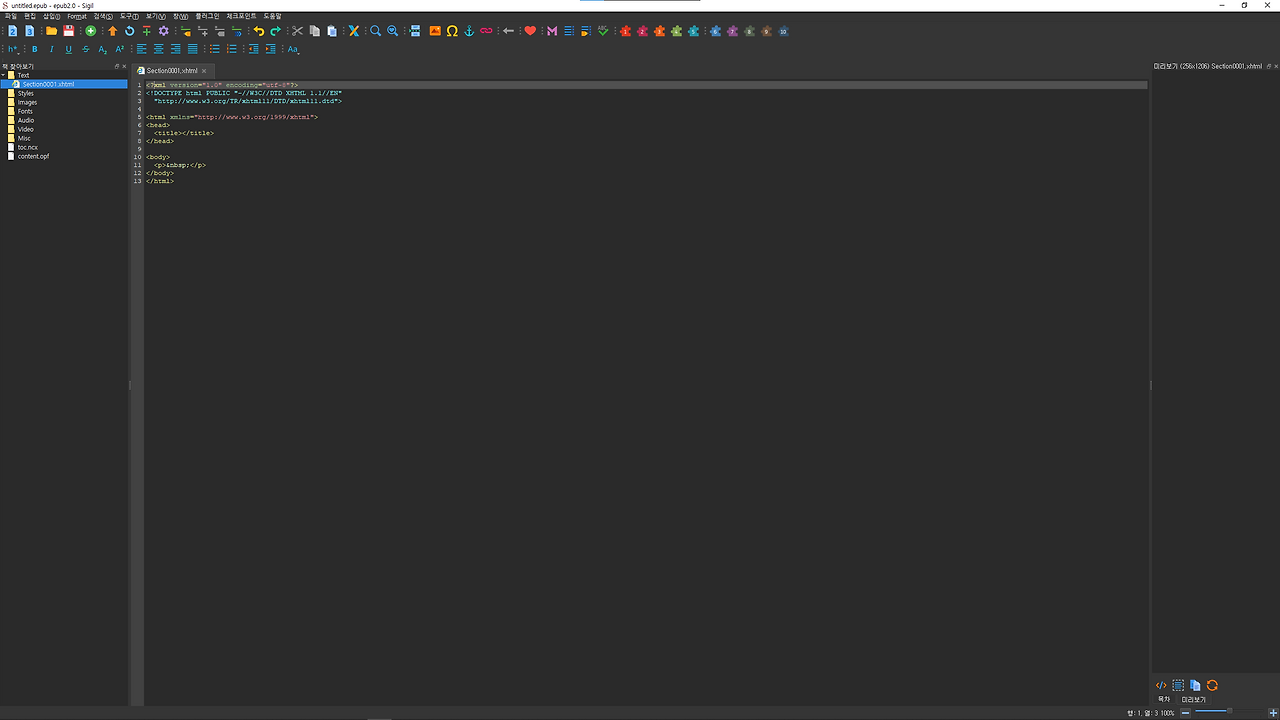The image size is (1280, 720).
Task: Add a new file with green plus icon
Action: coord(91,31)
